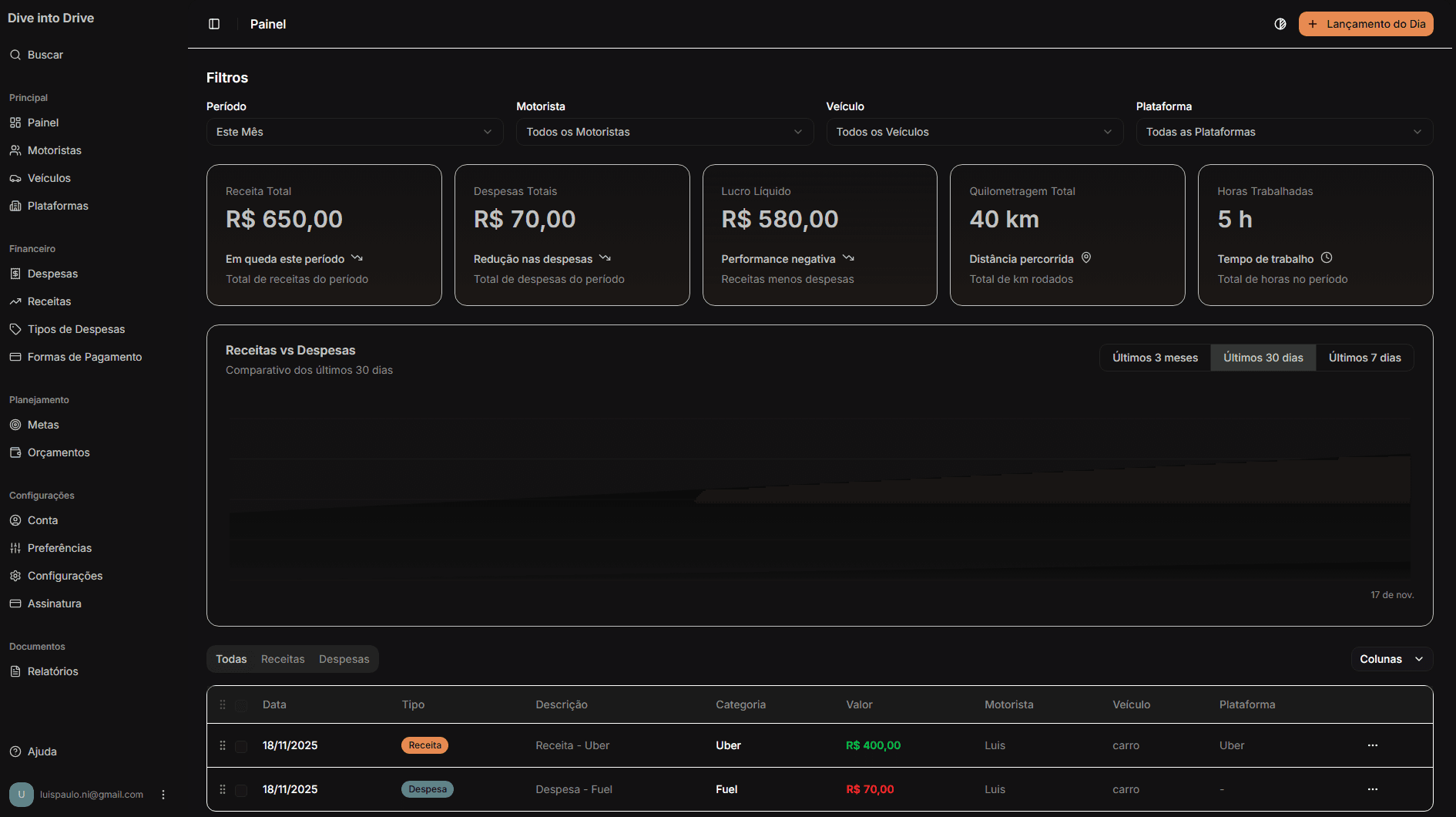Open the Colunas dropdown above the table
This screenshot has height=817, width=1456.
pos(1391,659)
